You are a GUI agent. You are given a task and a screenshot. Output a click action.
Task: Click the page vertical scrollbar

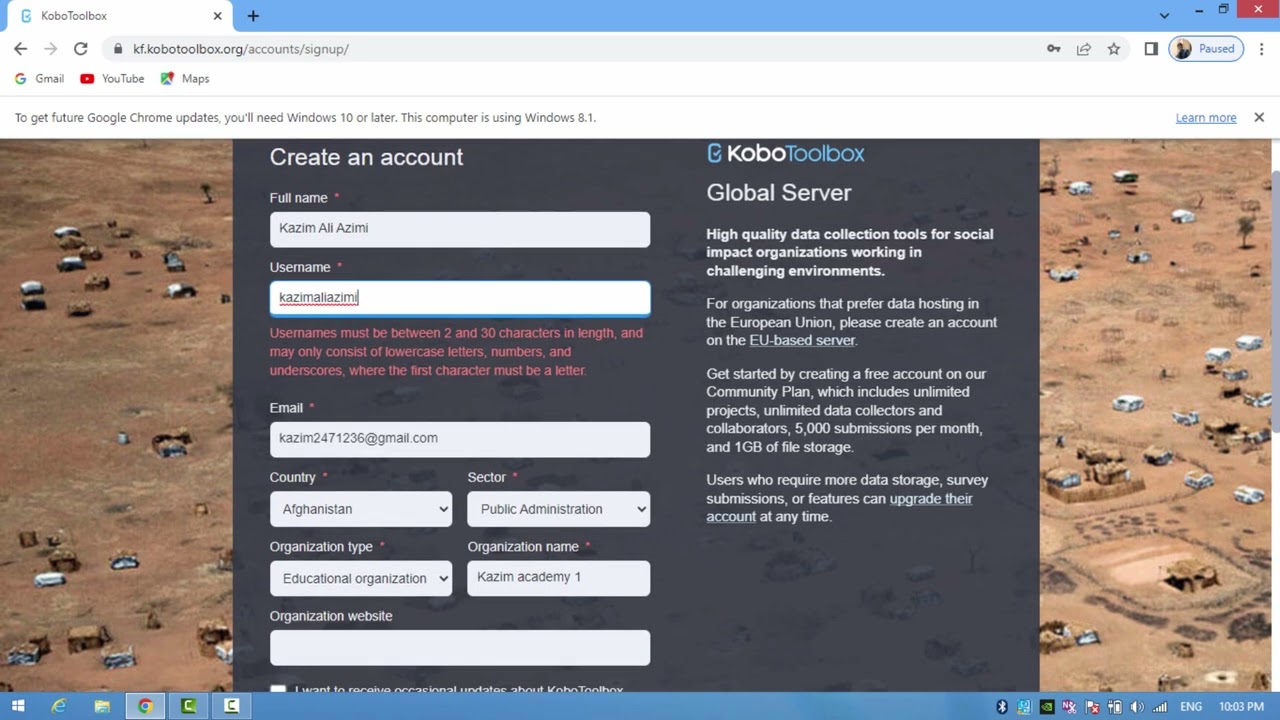(1274, 300)
